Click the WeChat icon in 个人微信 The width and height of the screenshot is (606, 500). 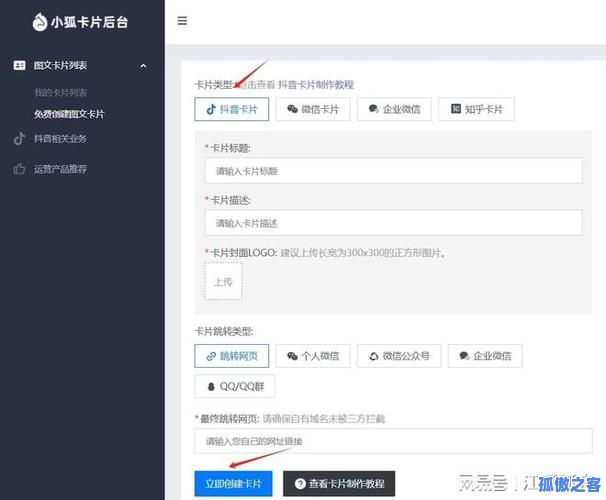pos(293,356)
